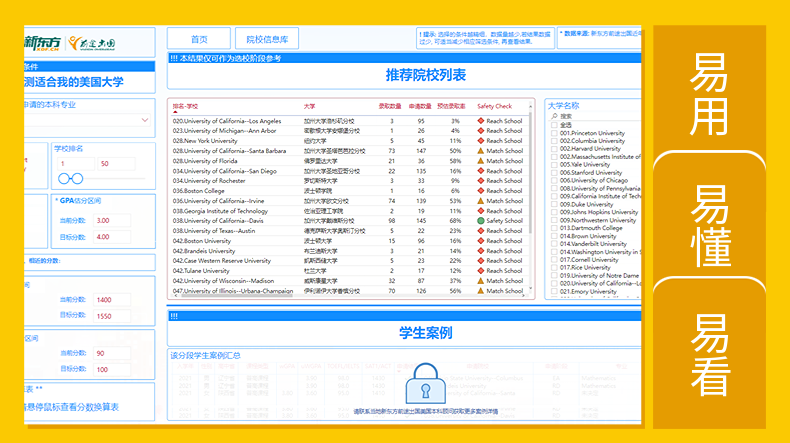The image size is (790, 443).
Task: Select 002.Harvard University checkbox
Action: 554,149
